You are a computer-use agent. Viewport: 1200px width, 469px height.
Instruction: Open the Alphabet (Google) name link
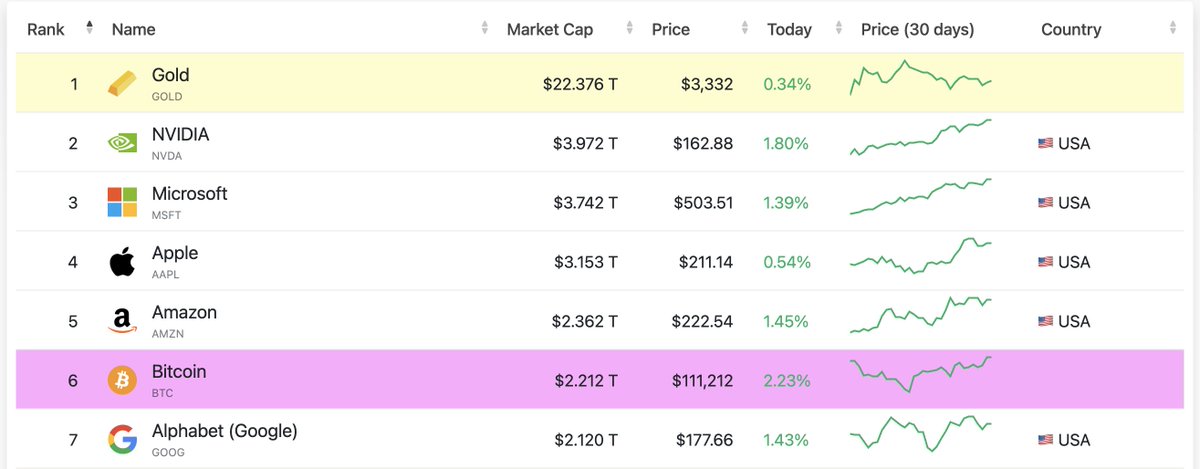click(224, 431)
